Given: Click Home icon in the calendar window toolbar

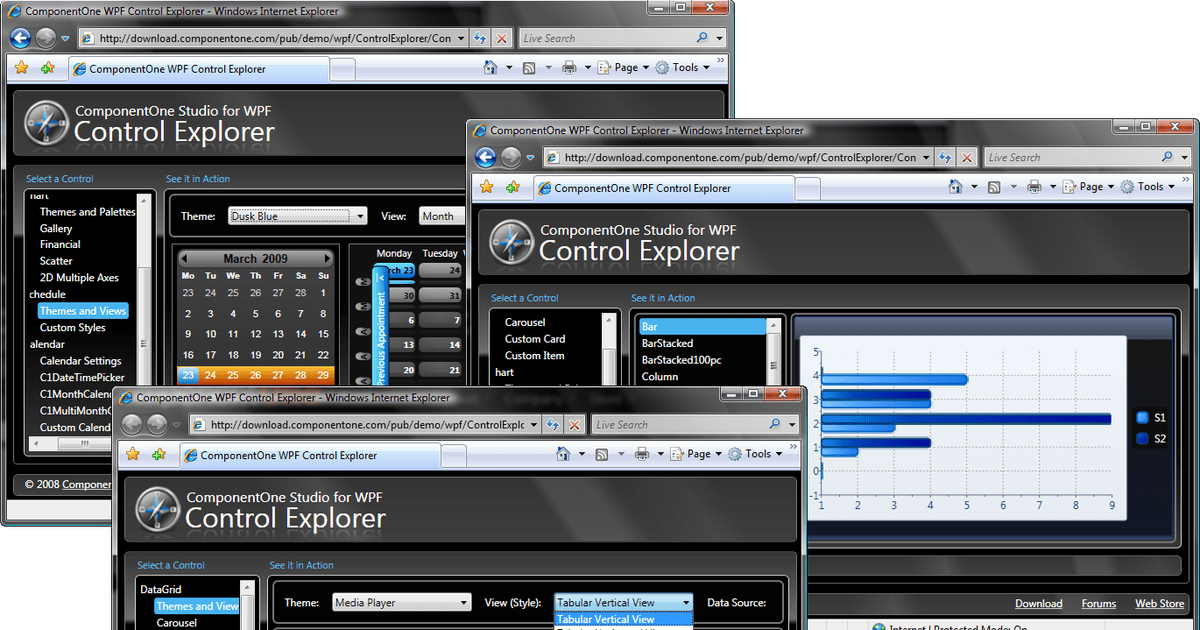Looking at the screenshot, I should 491,68.
